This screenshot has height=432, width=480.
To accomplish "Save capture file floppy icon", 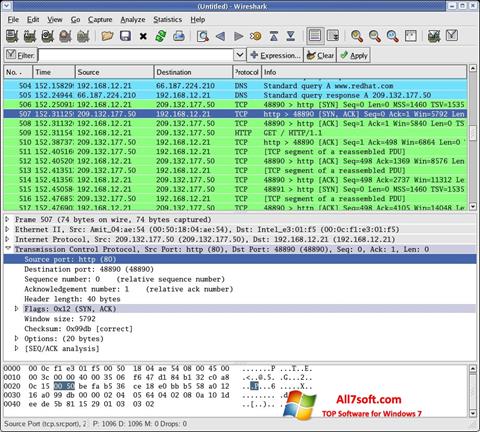I will coord(125,36).
